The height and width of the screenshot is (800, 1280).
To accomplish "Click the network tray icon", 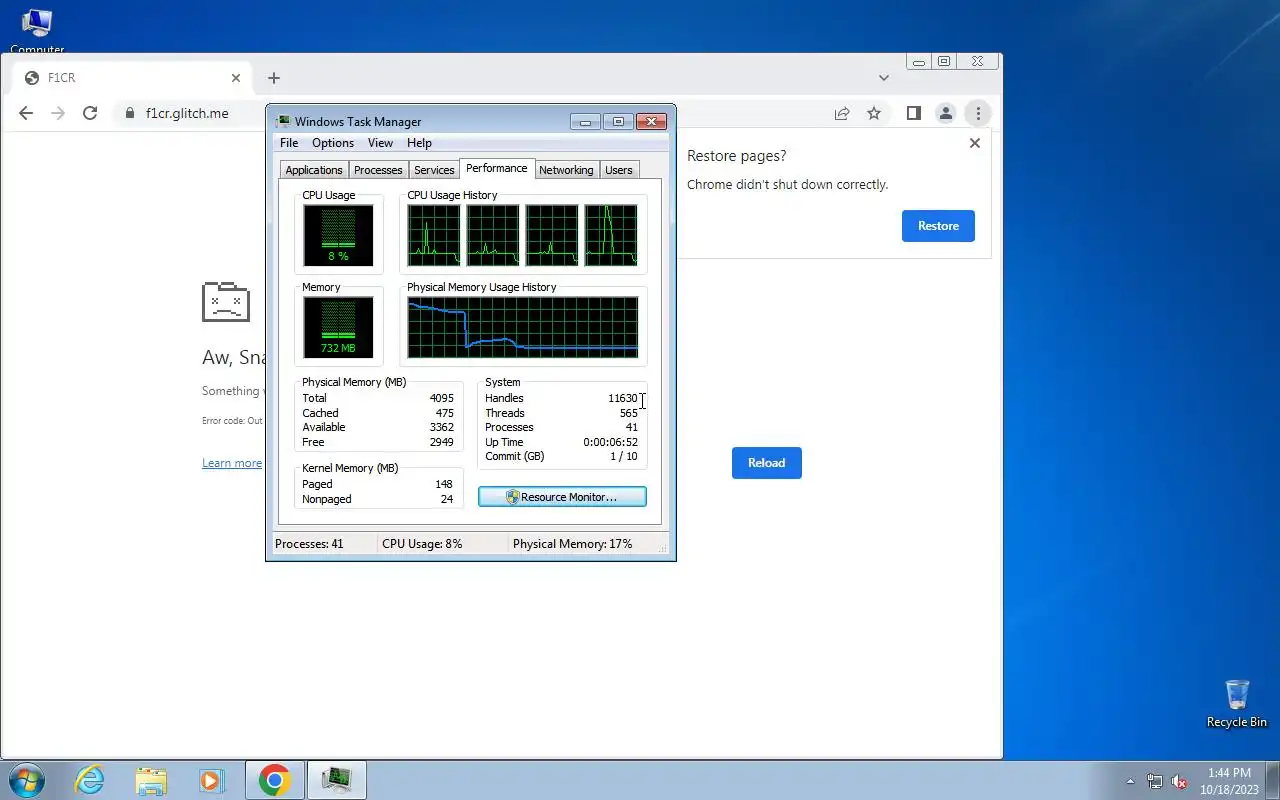I will (x=1155, y=781).
